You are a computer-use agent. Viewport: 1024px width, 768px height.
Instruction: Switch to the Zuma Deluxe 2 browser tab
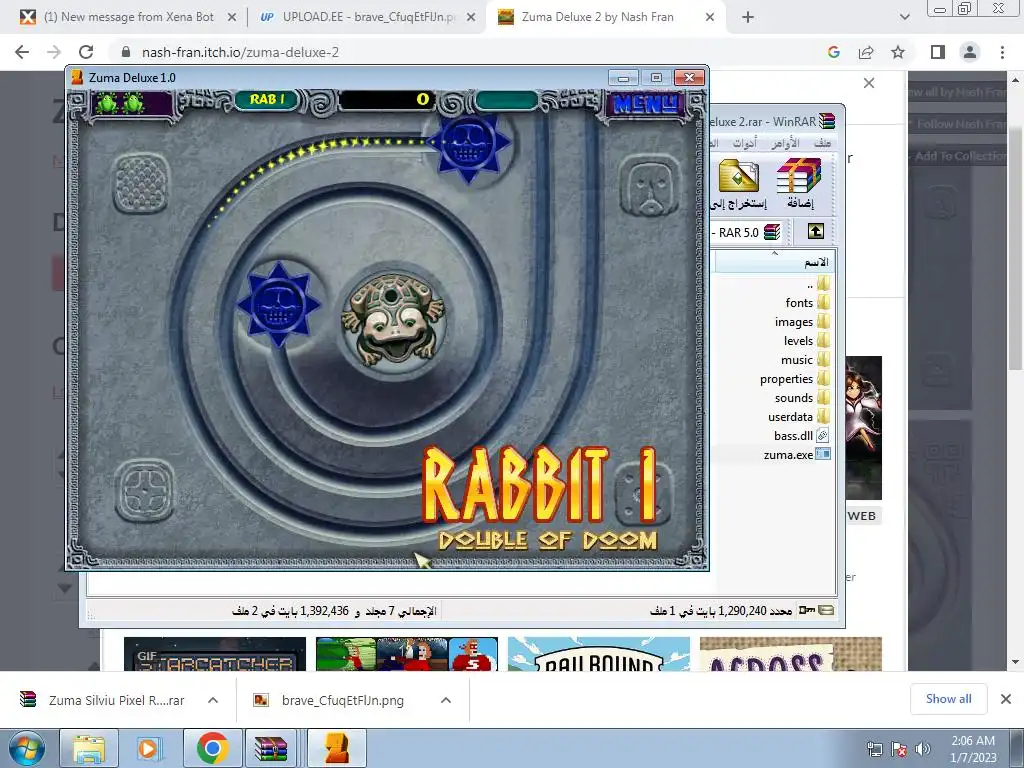(x=605, y=17)
